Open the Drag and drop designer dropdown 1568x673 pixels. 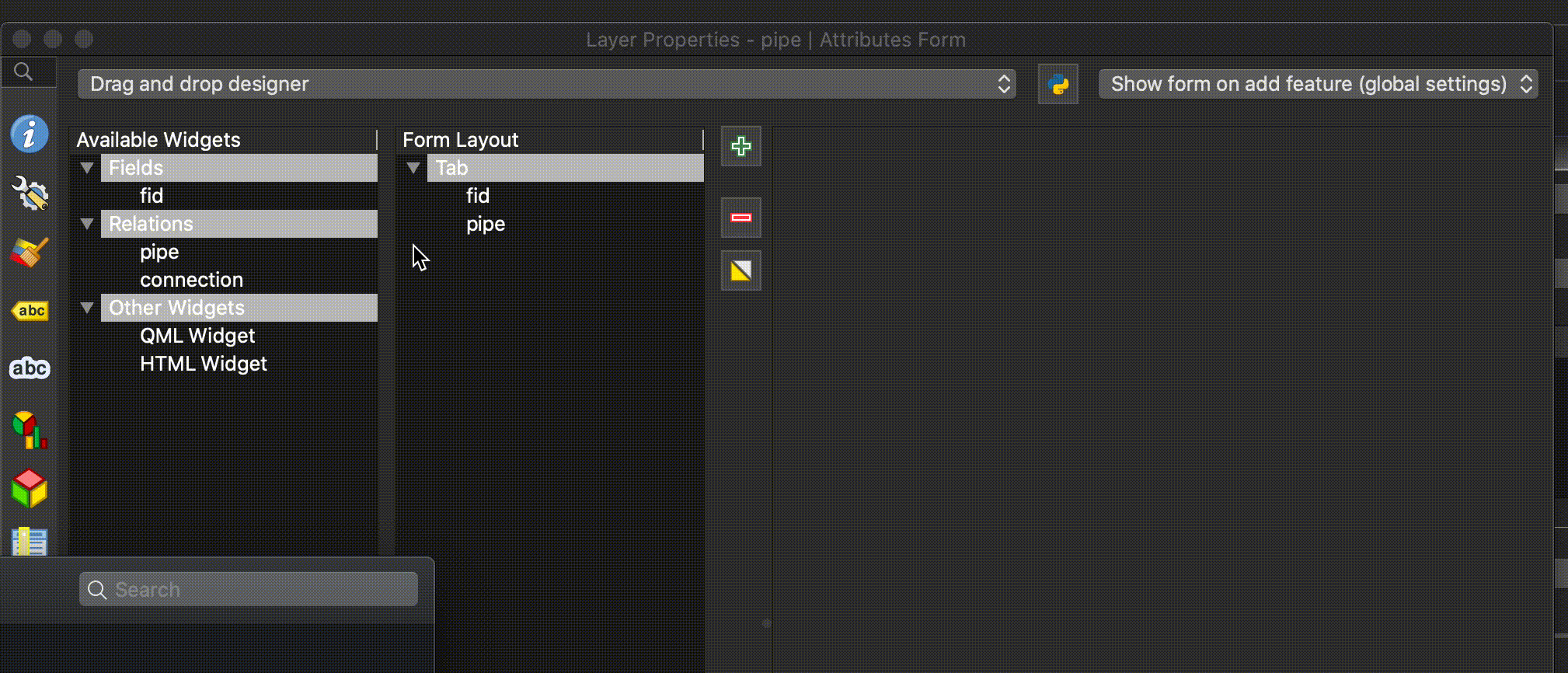(x=546, y=84)
